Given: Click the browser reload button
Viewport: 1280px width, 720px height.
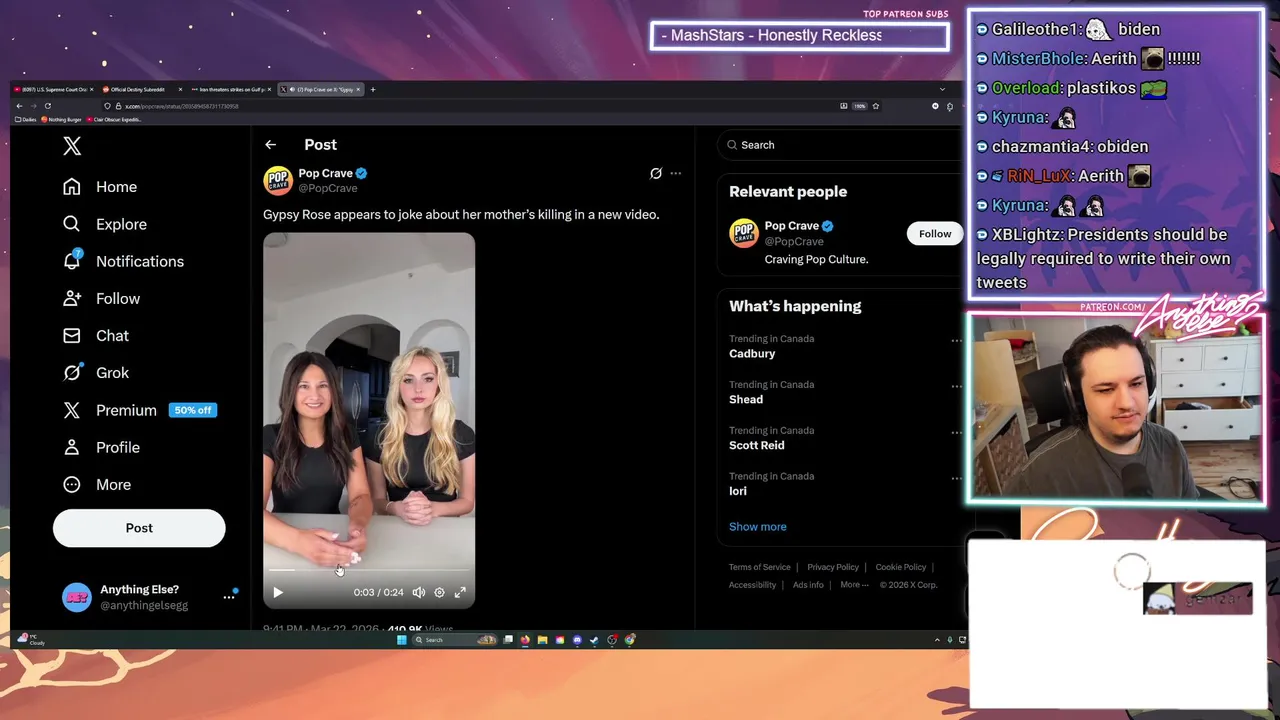Looking at the screenshot, I should click(47, 106).
